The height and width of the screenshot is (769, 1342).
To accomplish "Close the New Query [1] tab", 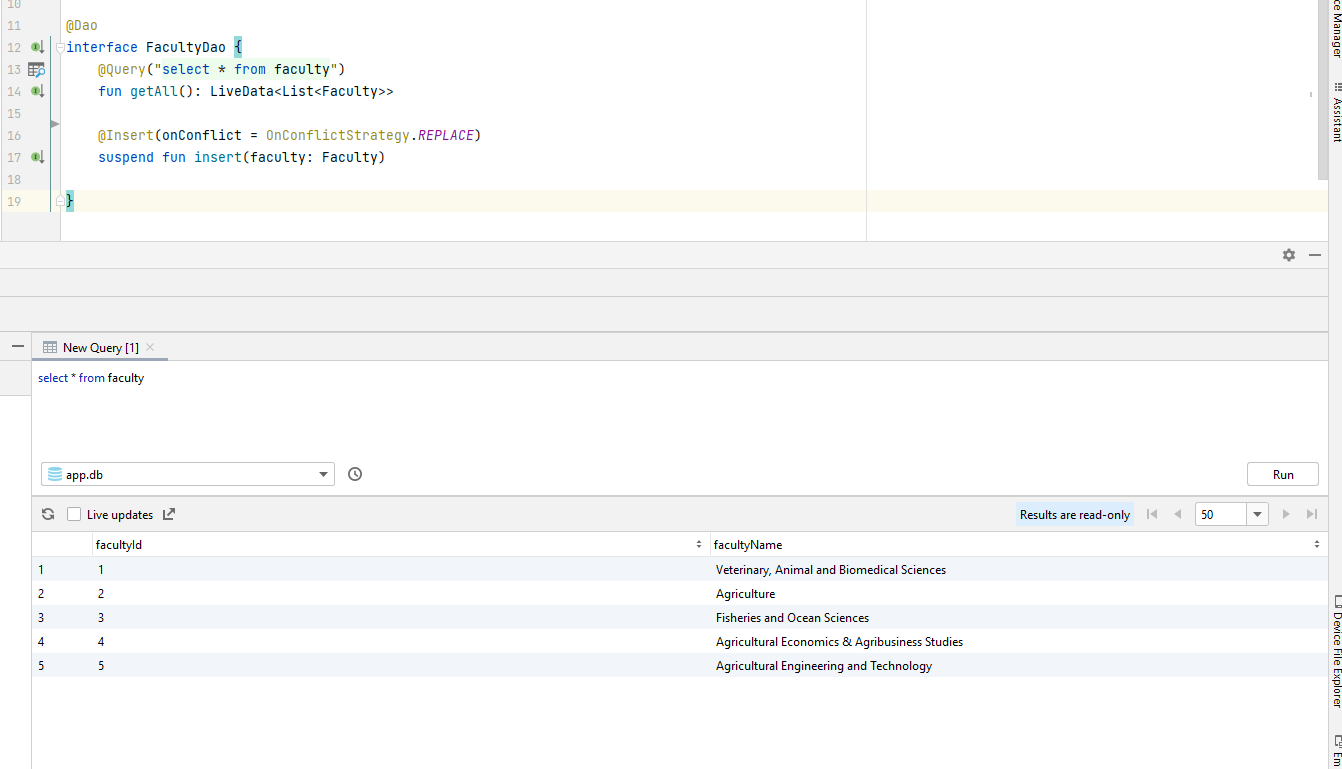I will tap(150, 347).
